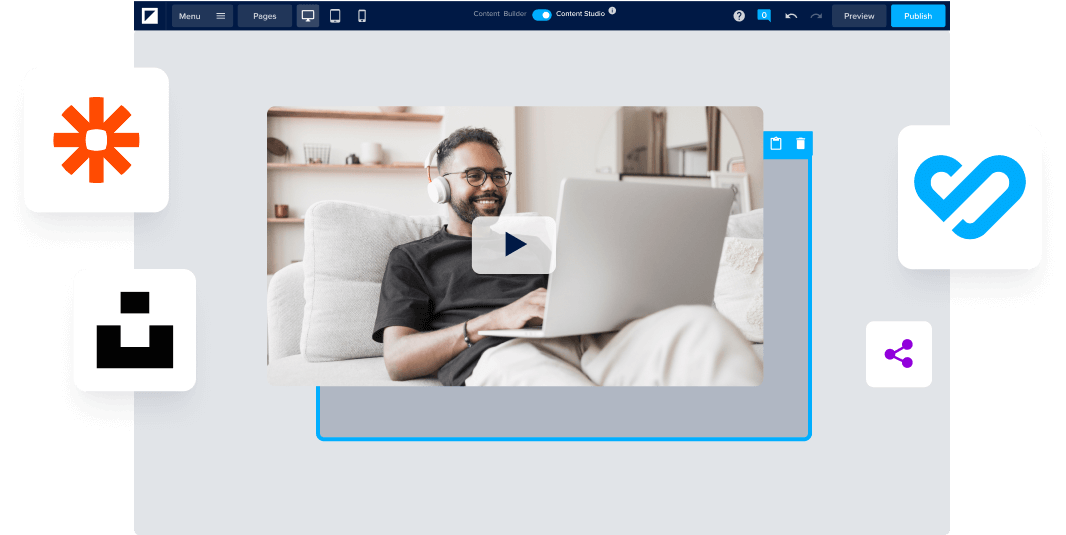This screenshot has height=535, width=1066.
Task: Click the orange Zapier asterisk tile
Action: tap(96, 140)
